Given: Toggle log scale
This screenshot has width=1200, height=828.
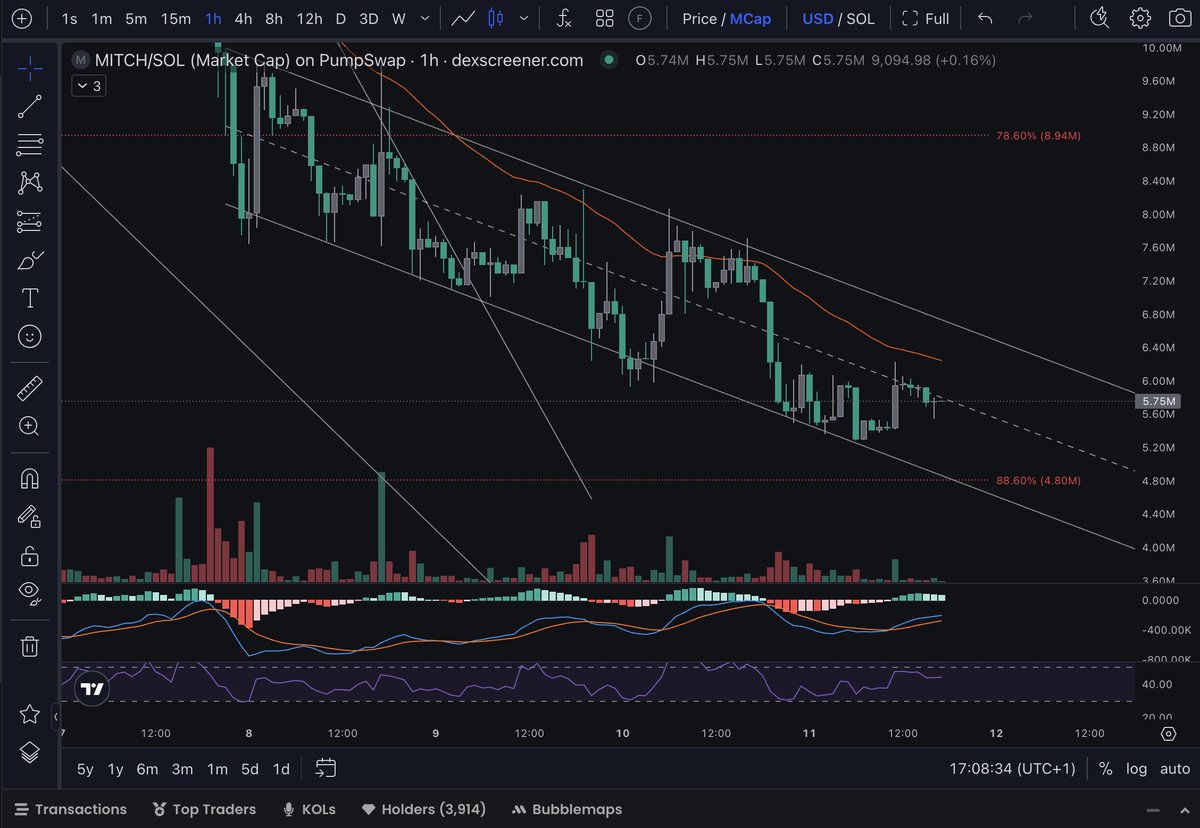Looking at the screenshot, I should click(x=1137, y=769).
